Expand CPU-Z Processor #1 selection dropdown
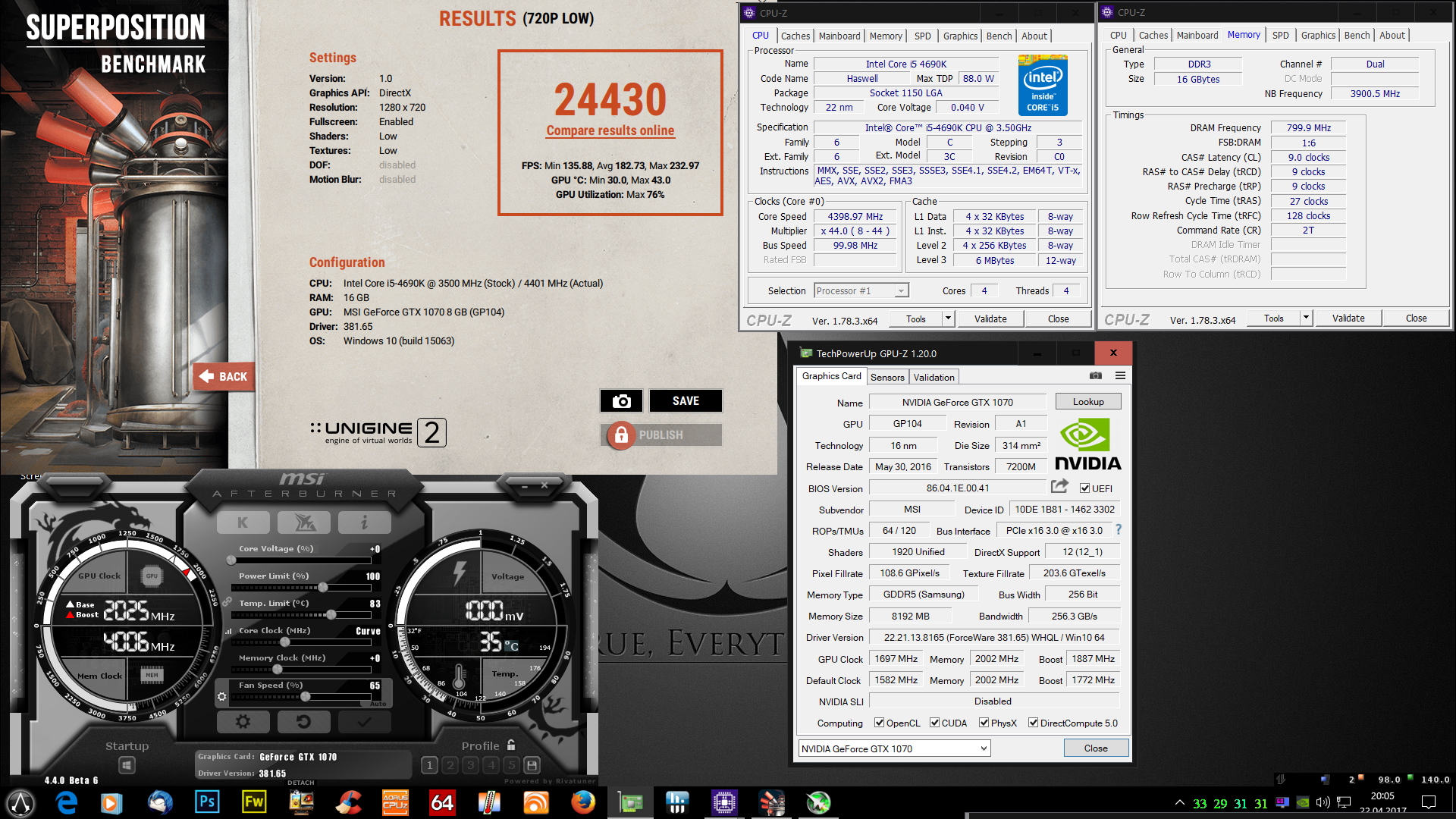The width and height of the screenshot is (1456, 819). click(901, 291)
